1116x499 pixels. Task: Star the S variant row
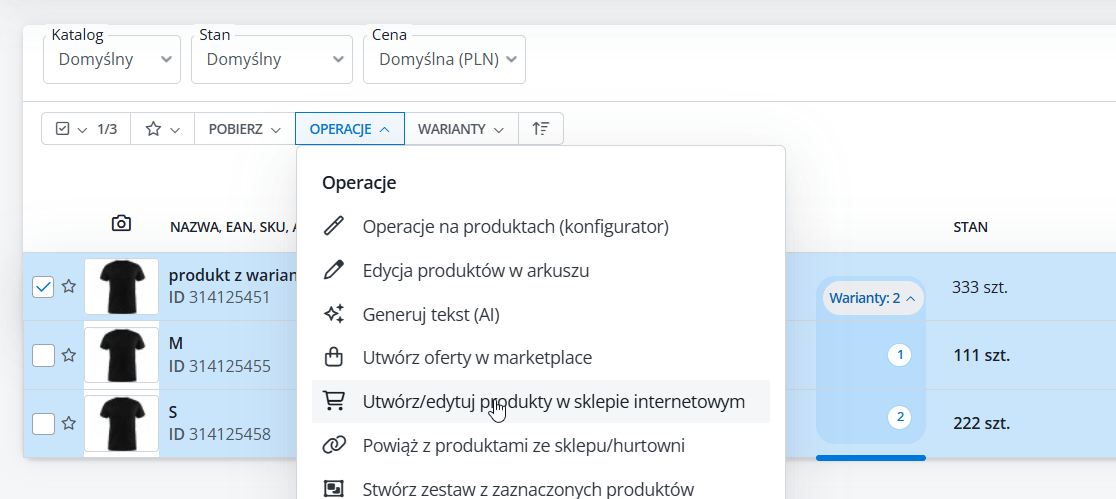click(x=69, y=423)
